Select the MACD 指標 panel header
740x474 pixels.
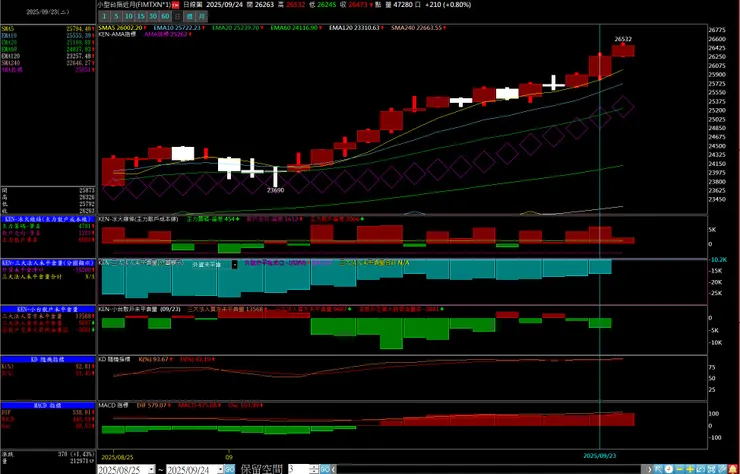point(48,406)
